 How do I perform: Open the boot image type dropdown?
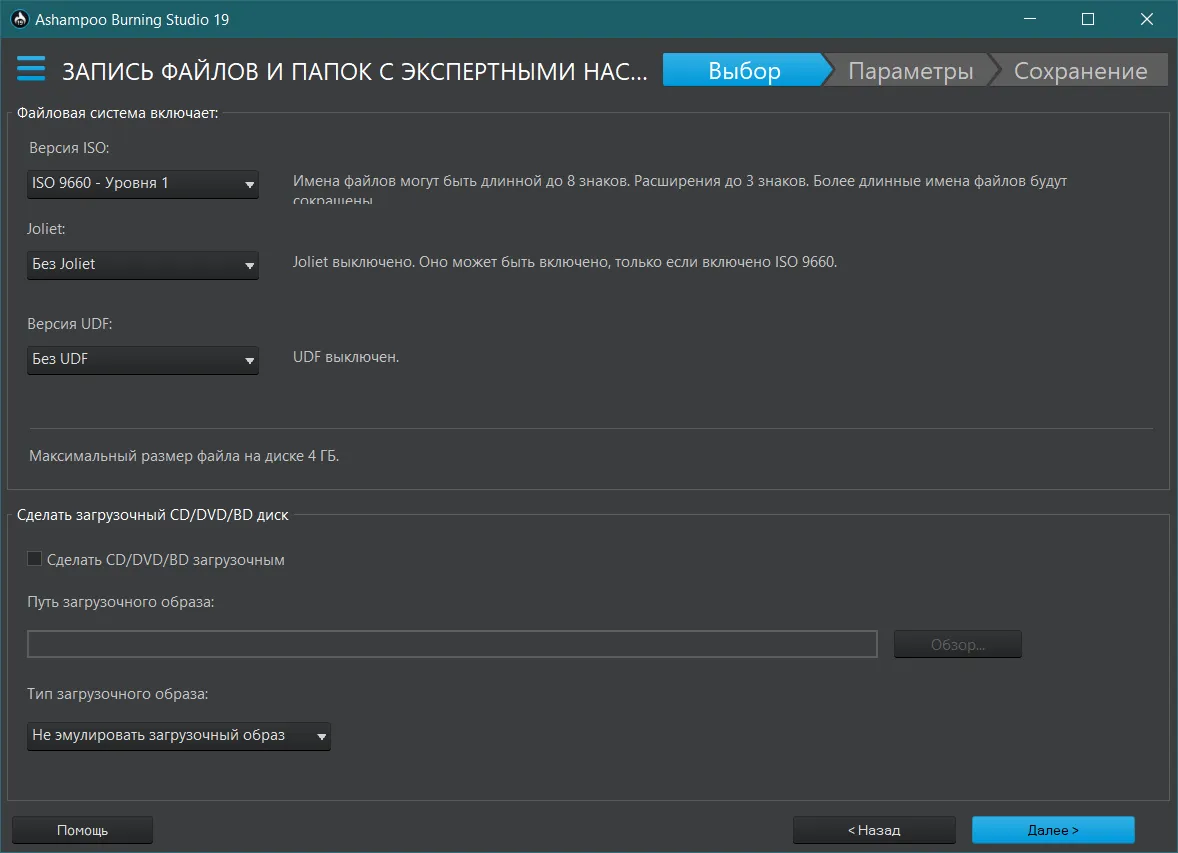pyautogui.click(x=179, y=736)
